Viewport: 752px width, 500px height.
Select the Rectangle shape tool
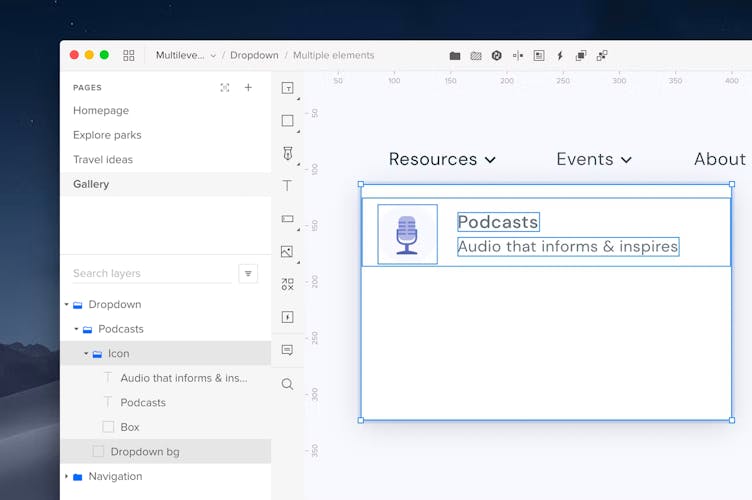click(287, 120)
